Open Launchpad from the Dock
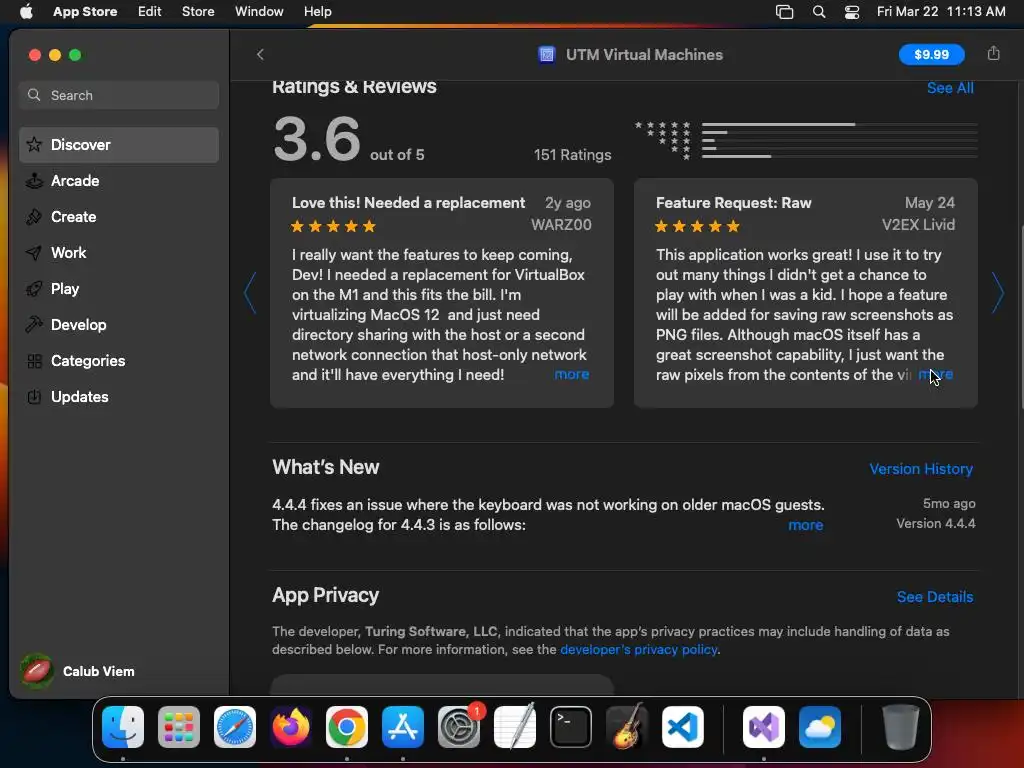Image resolution: width=1024 pixels, height=768 pixels. click(x=178, y=727)
